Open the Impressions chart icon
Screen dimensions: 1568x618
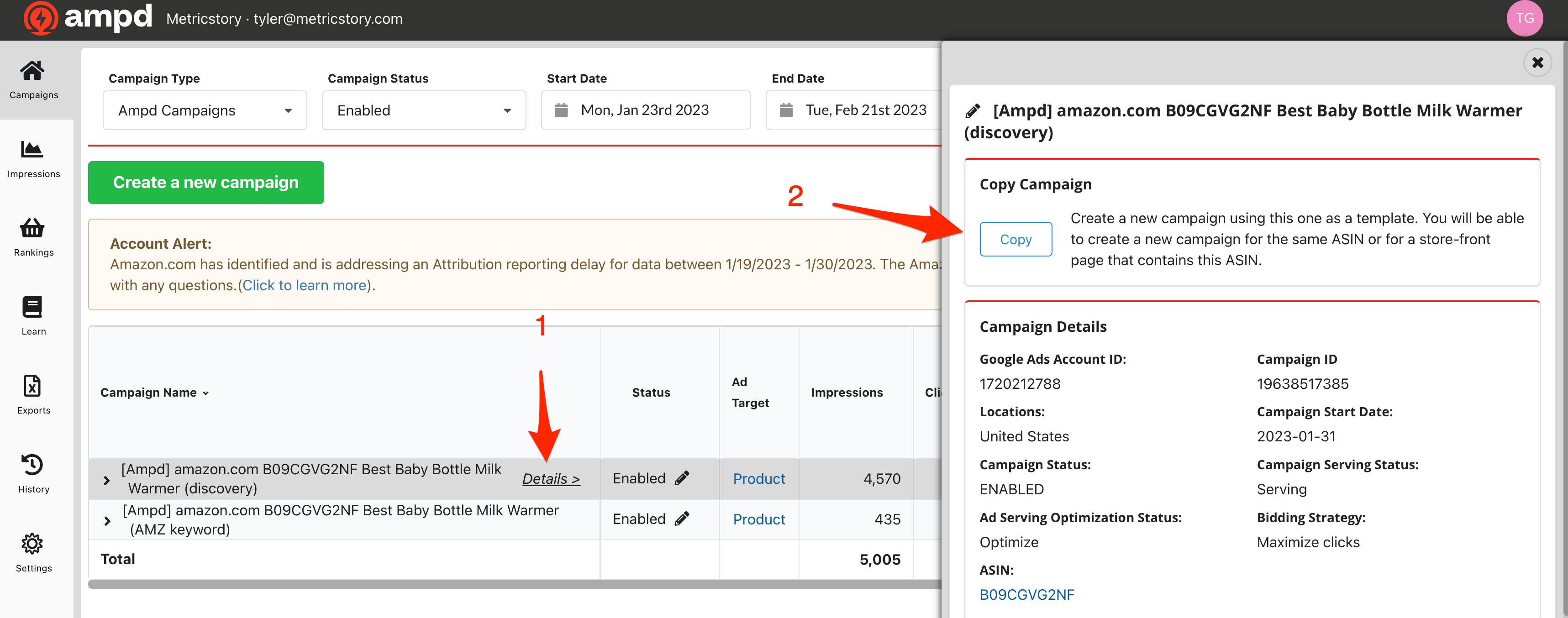pos(32,150)
